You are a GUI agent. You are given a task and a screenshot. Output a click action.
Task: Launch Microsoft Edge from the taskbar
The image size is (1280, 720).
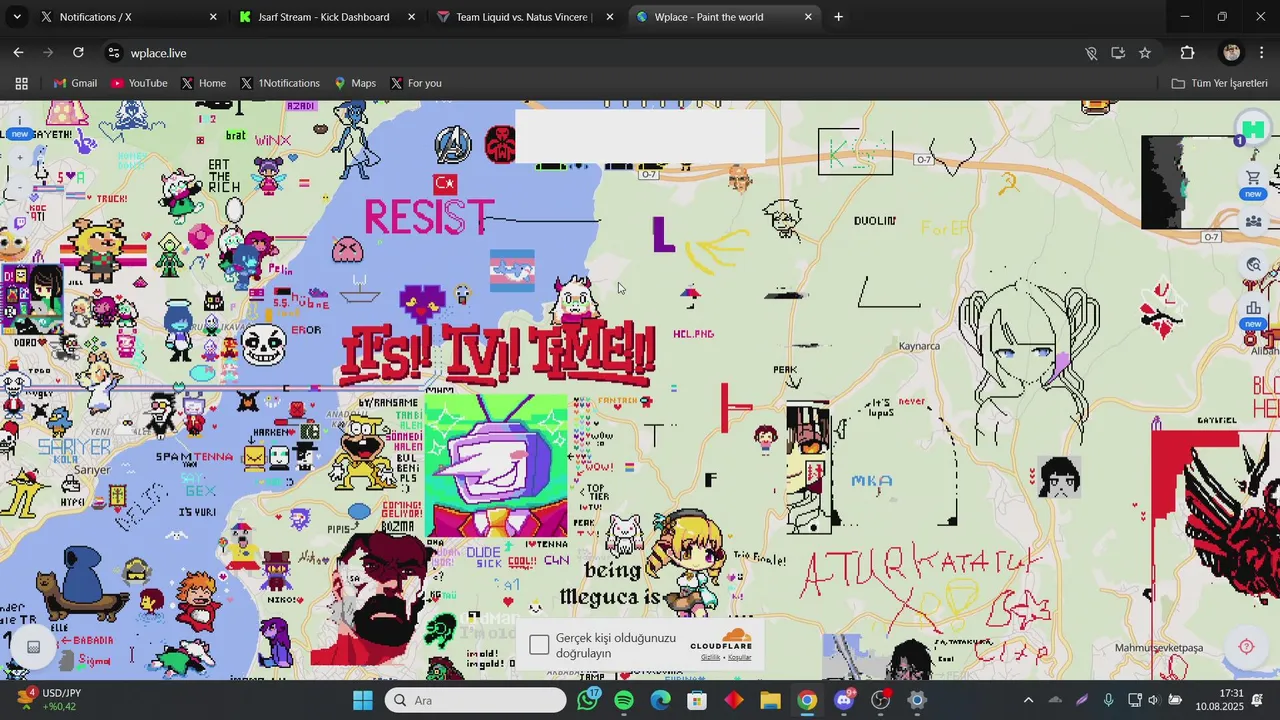click(x=661, y=700)
